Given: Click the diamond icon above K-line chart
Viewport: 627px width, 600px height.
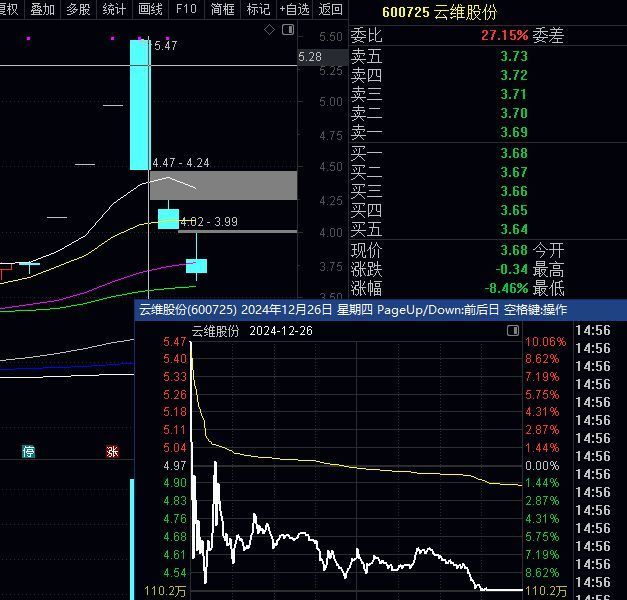Looking at the screenshot, I should coord(269,29).
